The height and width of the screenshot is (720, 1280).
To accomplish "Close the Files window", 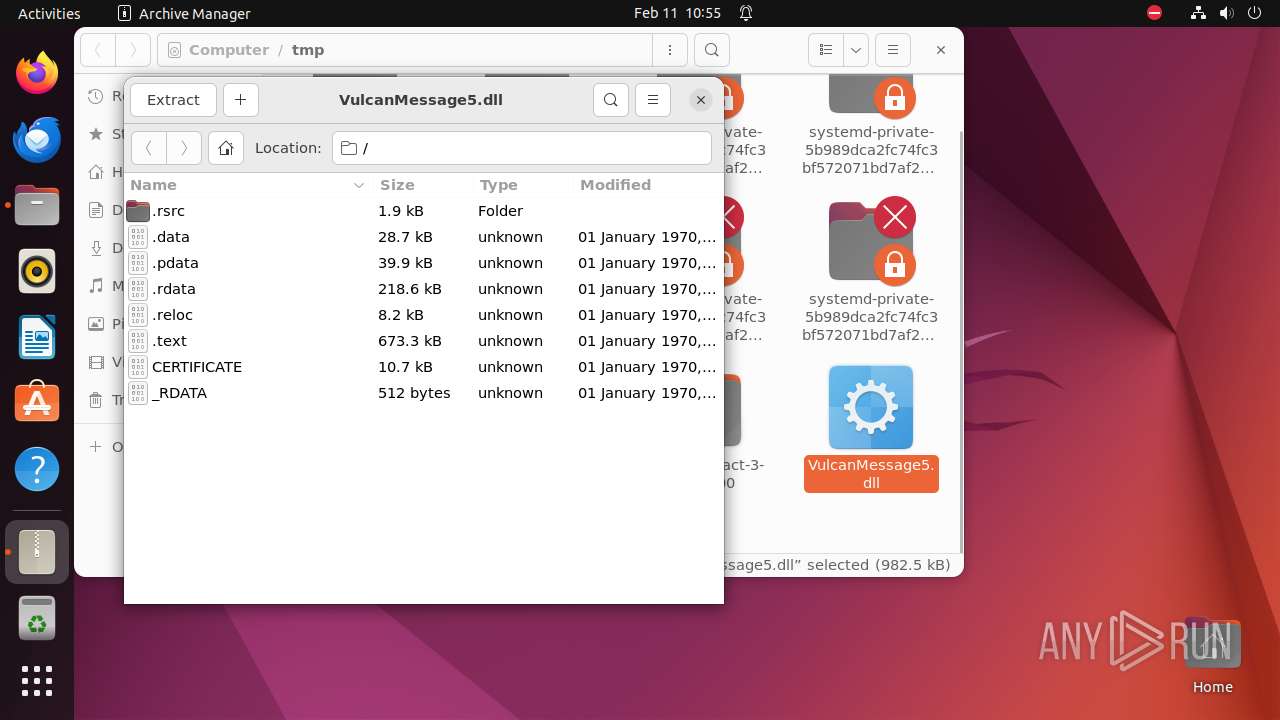I will [x=941, y=50].
